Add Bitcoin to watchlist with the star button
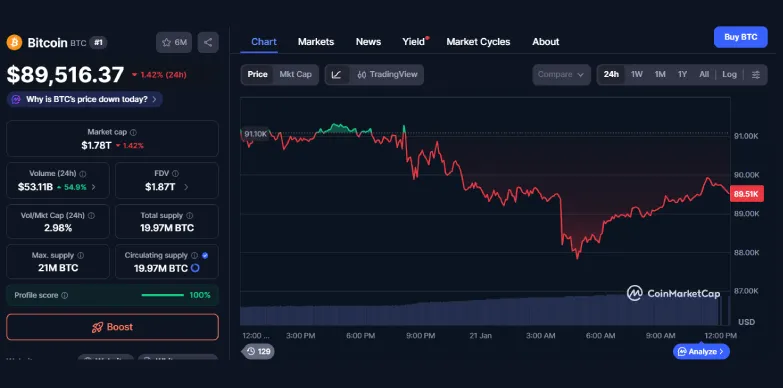783x388 pixels. click(174, 42)
